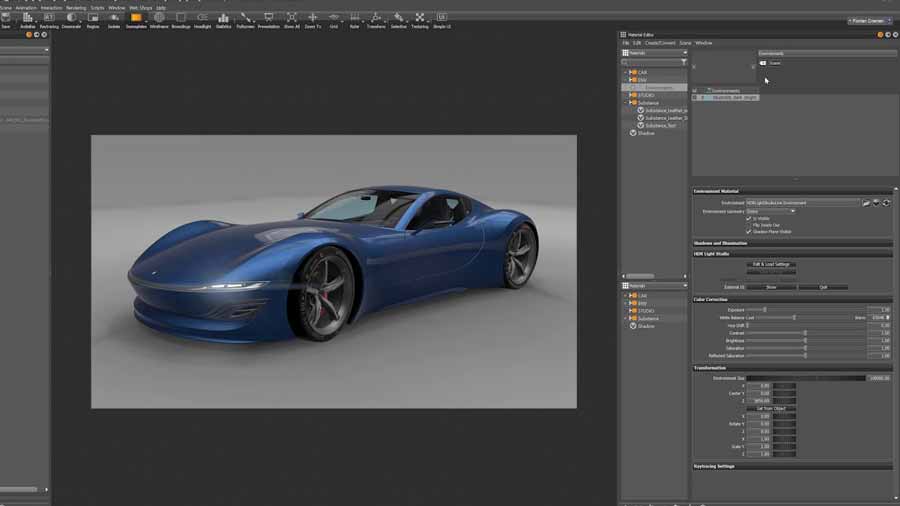The height and width of the screenshot is (506, 900).
Task: Open the Rendering menu
Action: click(76, 7)
